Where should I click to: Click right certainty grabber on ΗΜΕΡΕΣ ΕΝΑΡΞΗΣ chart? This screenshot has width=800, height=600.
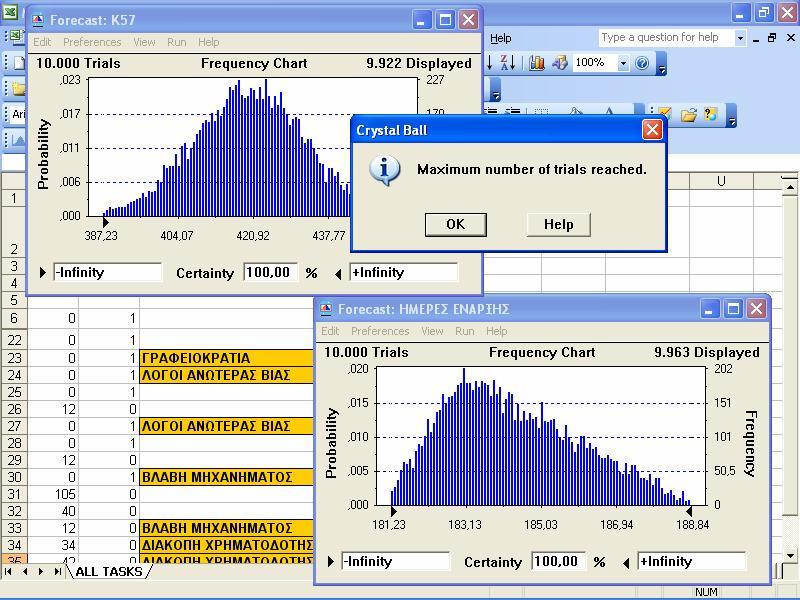click(689, 511)
